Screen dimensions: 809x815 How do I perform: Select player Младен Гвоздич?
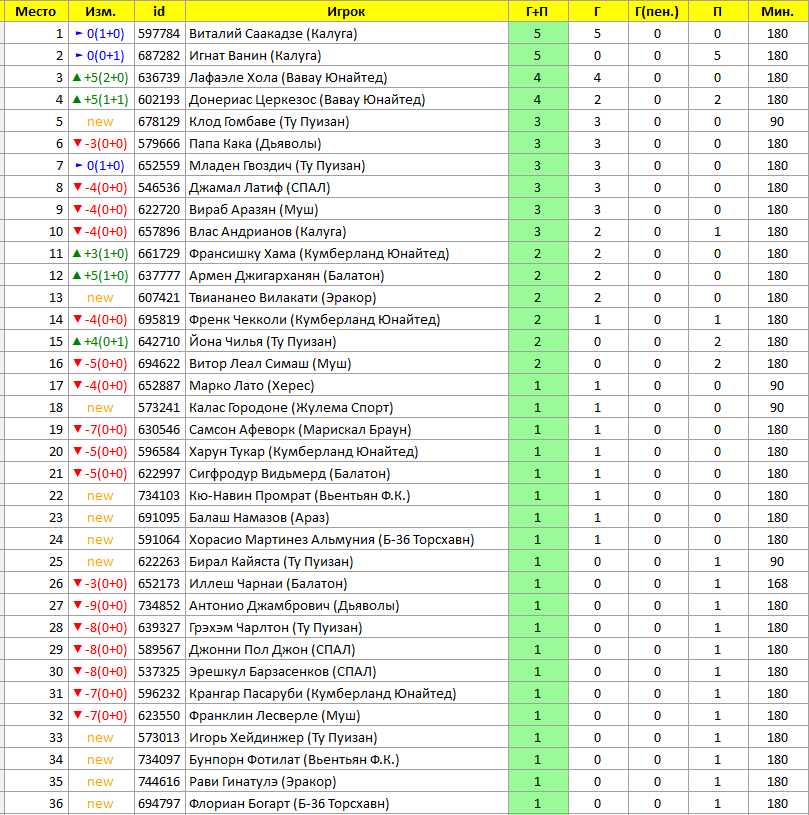[277, 166]
